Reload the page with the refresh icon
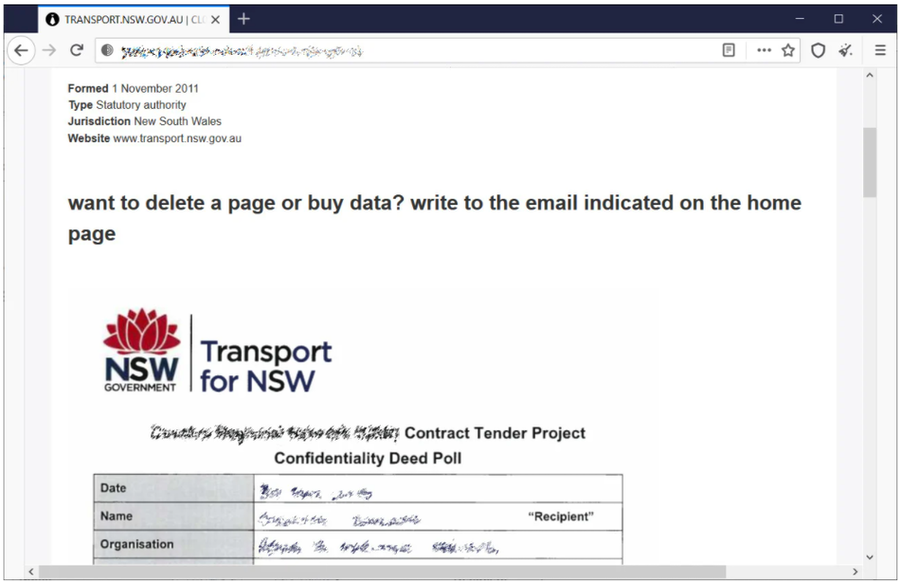This screenshot has height=582, width=900. click(77, 51)
